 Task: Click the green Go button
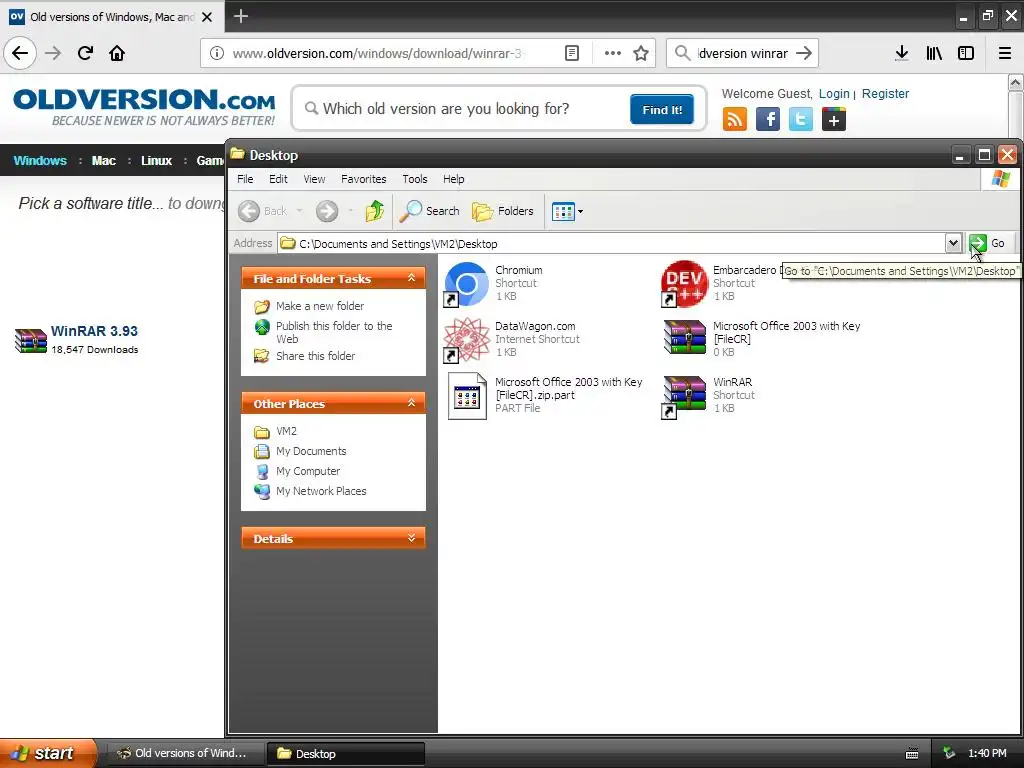tap(987, 243)
